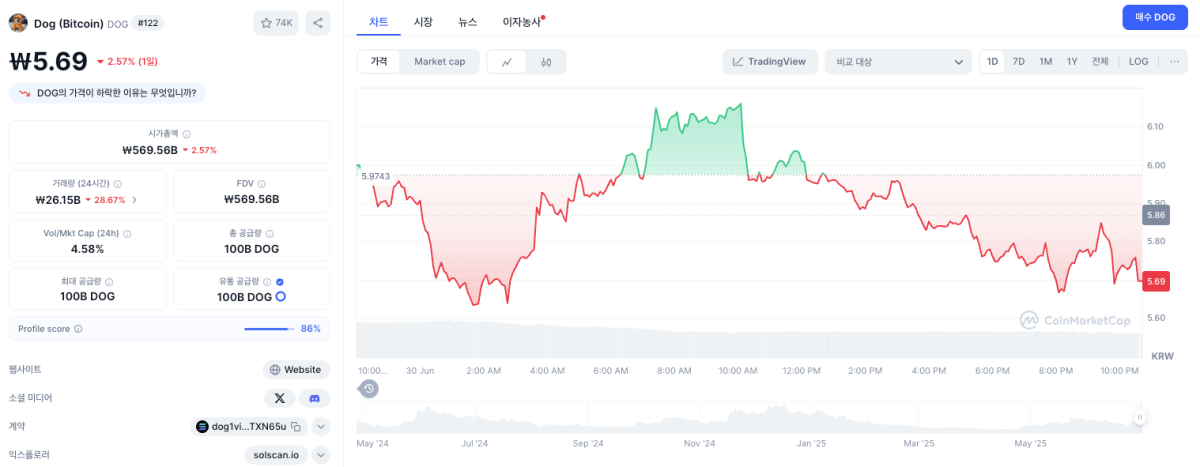Click the info icon beside 거래량 (24시간)
The image size is (1200, 467).
click(x=118, y=184)
